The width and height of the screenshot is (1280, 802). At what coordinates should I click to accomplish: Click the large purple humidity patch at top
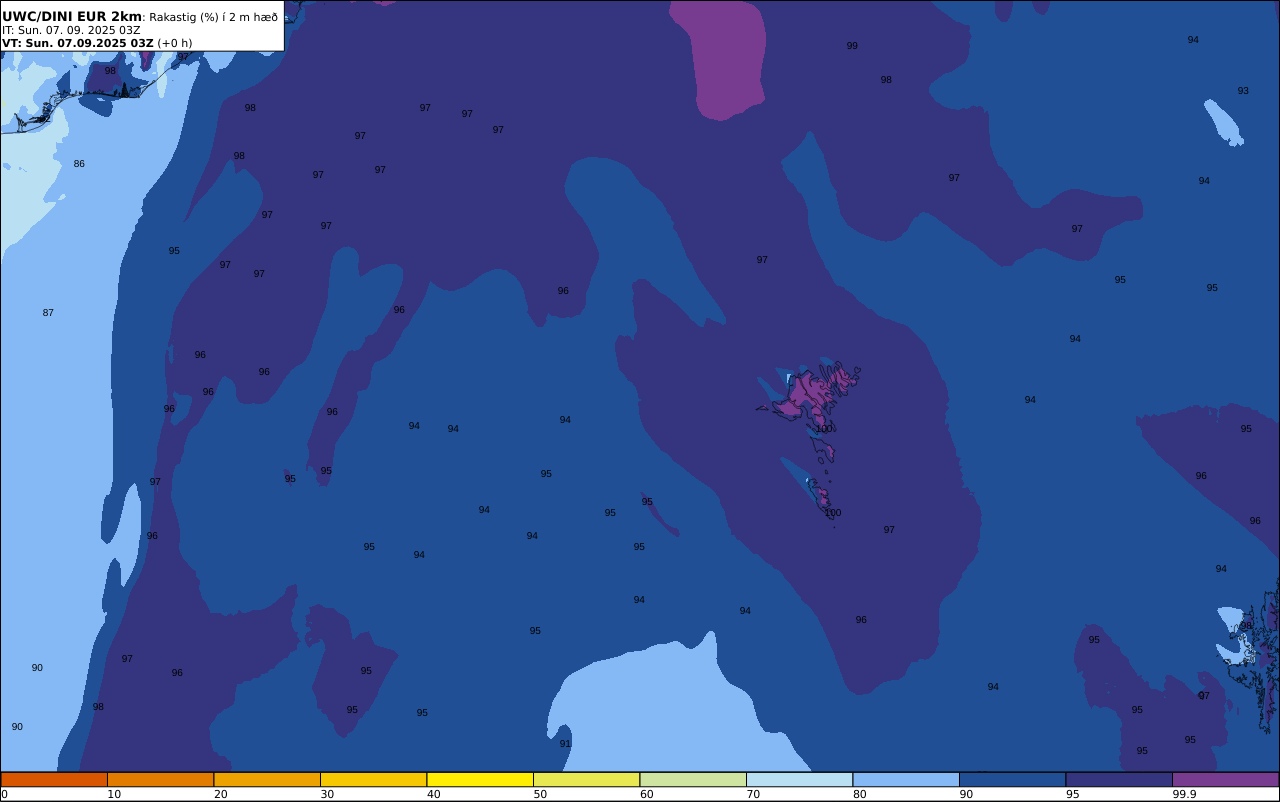(x=722, y=60)
